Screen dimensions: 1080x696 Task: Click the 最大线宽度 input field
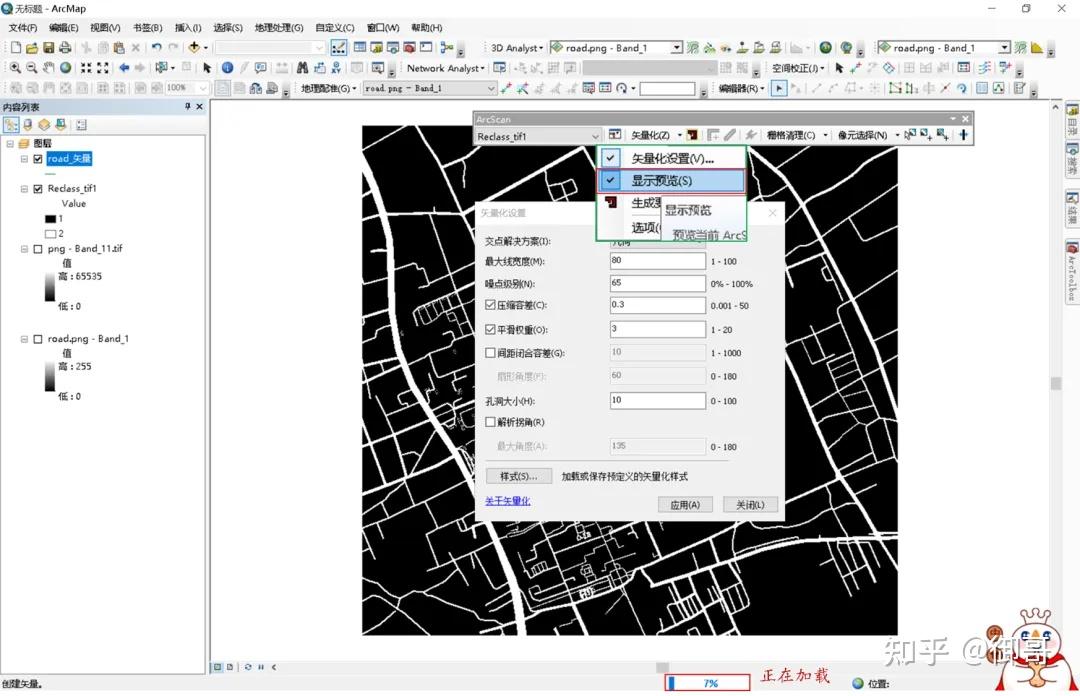(657, 261)
